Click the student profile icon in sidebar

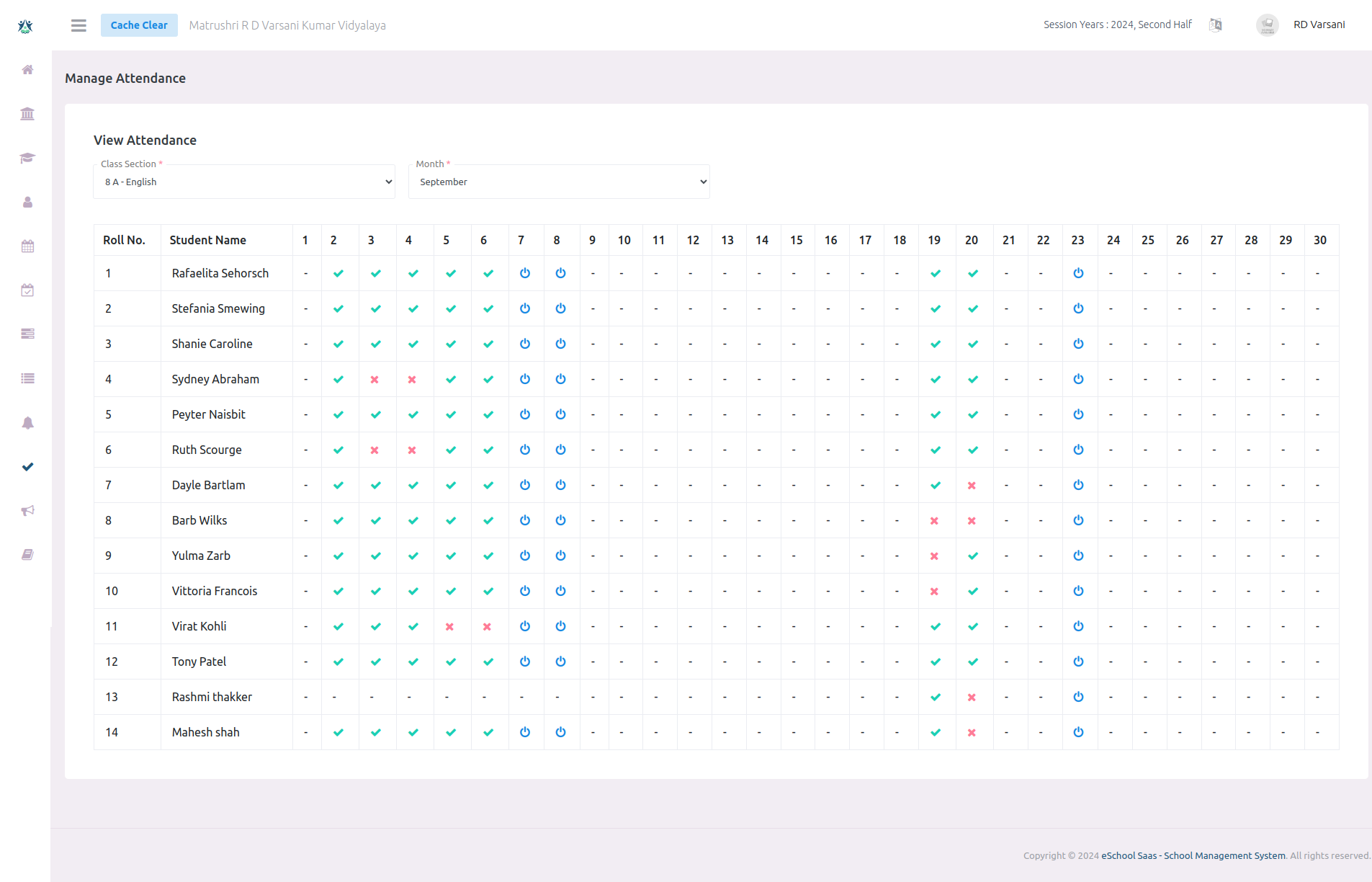click(27, 202)
